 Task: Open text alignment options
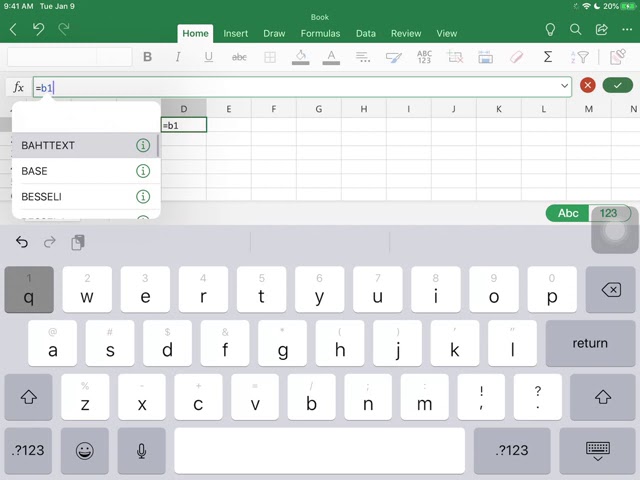[362, 57]
